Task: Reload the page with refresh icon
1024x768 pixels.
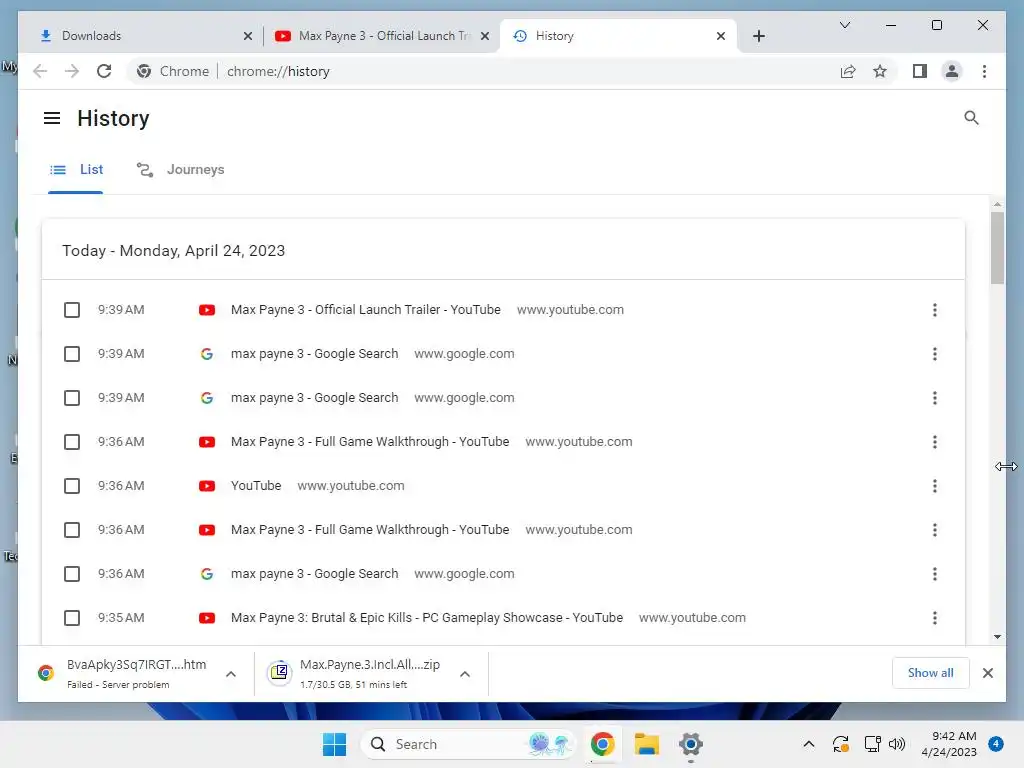Action: coord(104,71)
